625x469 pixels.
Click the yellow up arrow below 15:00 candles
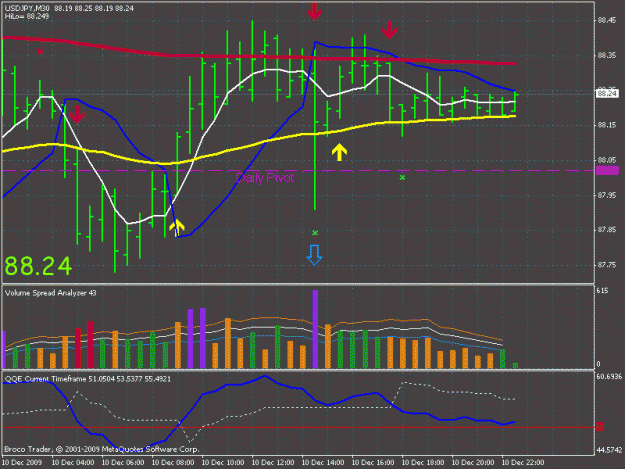(x=339, y=152)
